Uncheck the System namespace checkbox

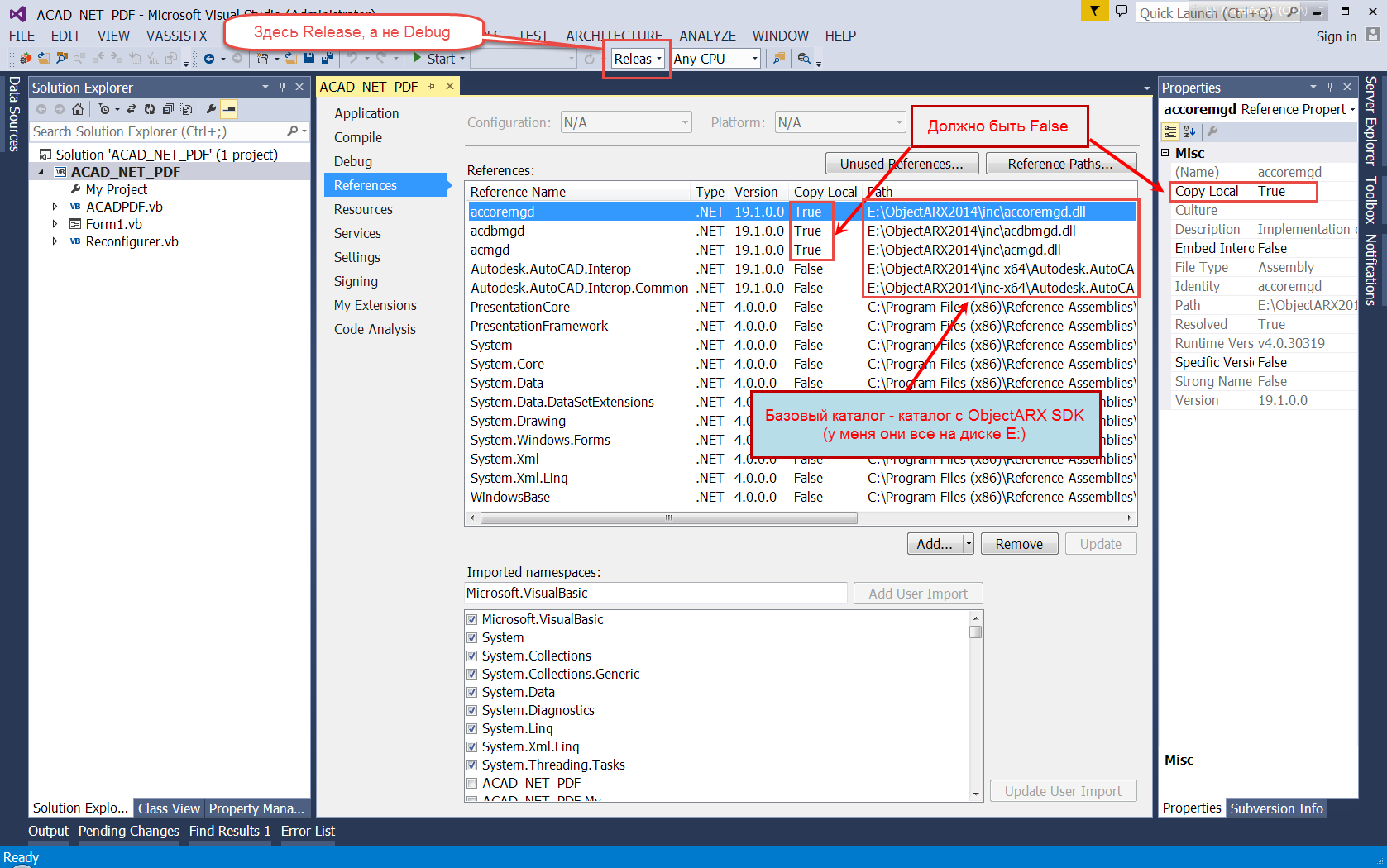(x=471, y=637)
